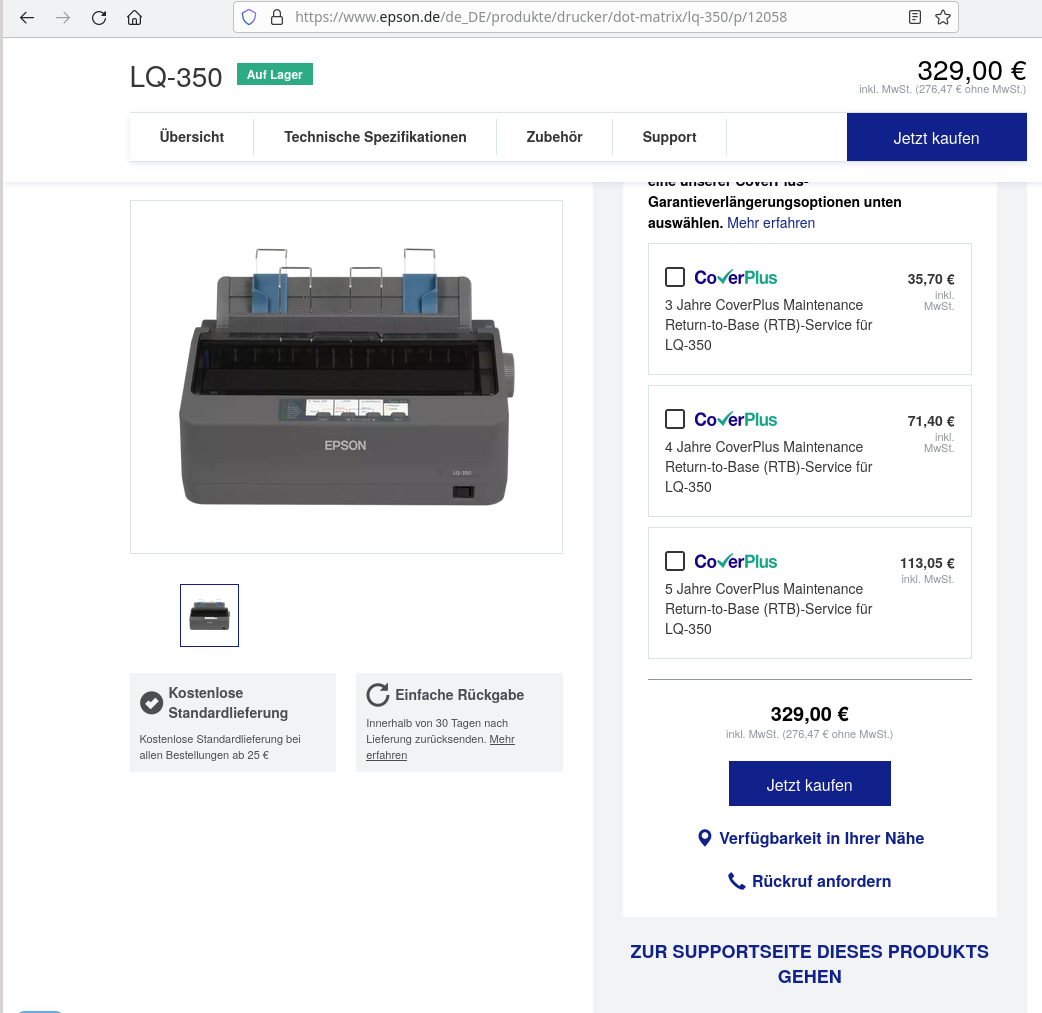Open the Zubehör tab
The height and width of the screenshot is (1013, 1042).
(x=554, y=137)
